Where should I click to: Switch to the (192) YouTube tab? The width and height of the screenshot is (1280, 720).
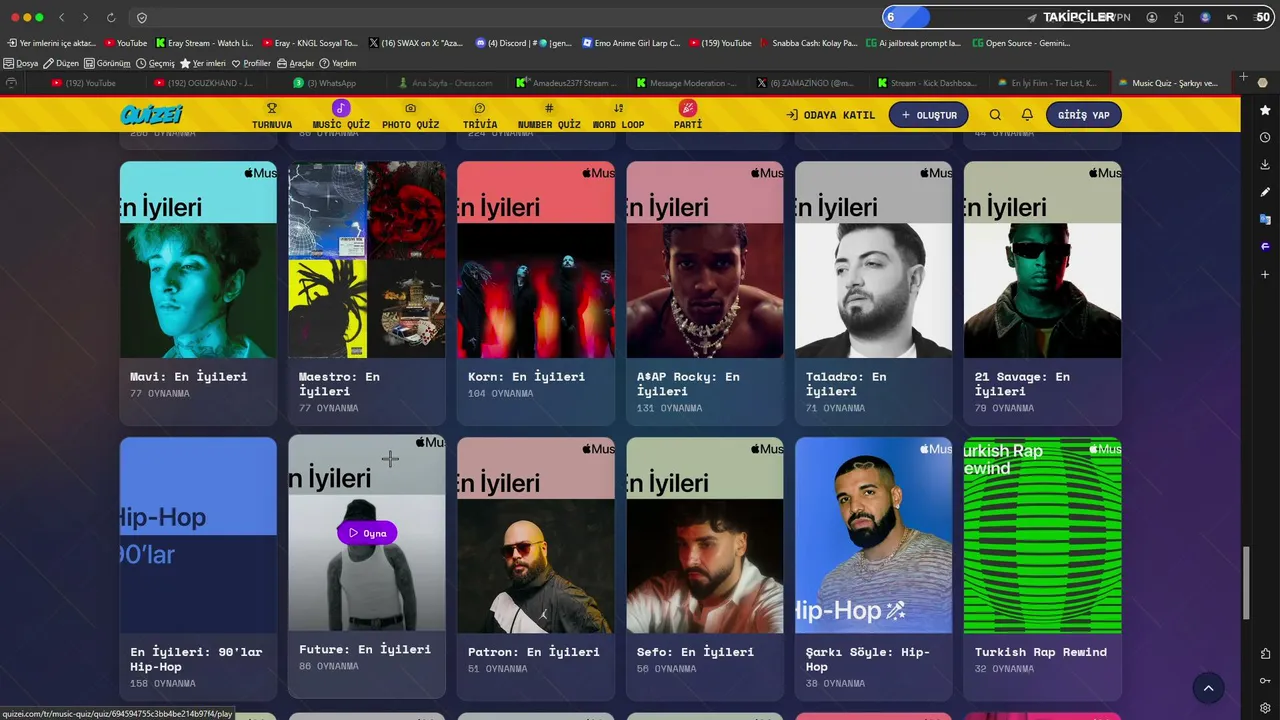point(84,83)
